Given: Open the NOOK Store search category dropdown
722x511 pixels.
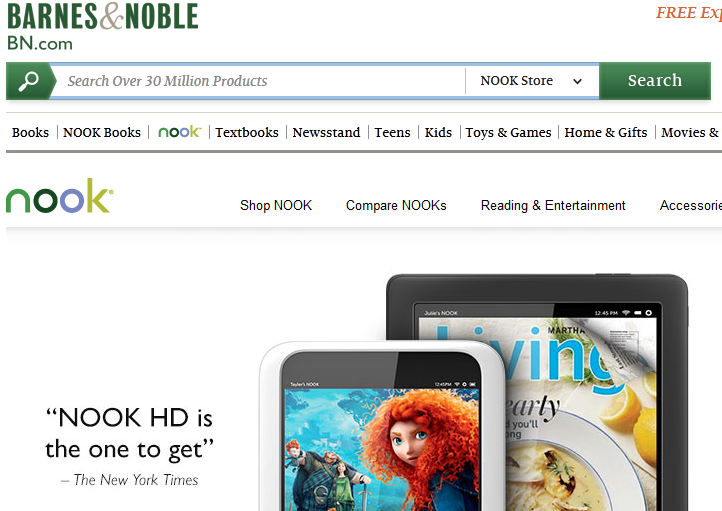Looking at the screenshot, I should tap(532, 81).
